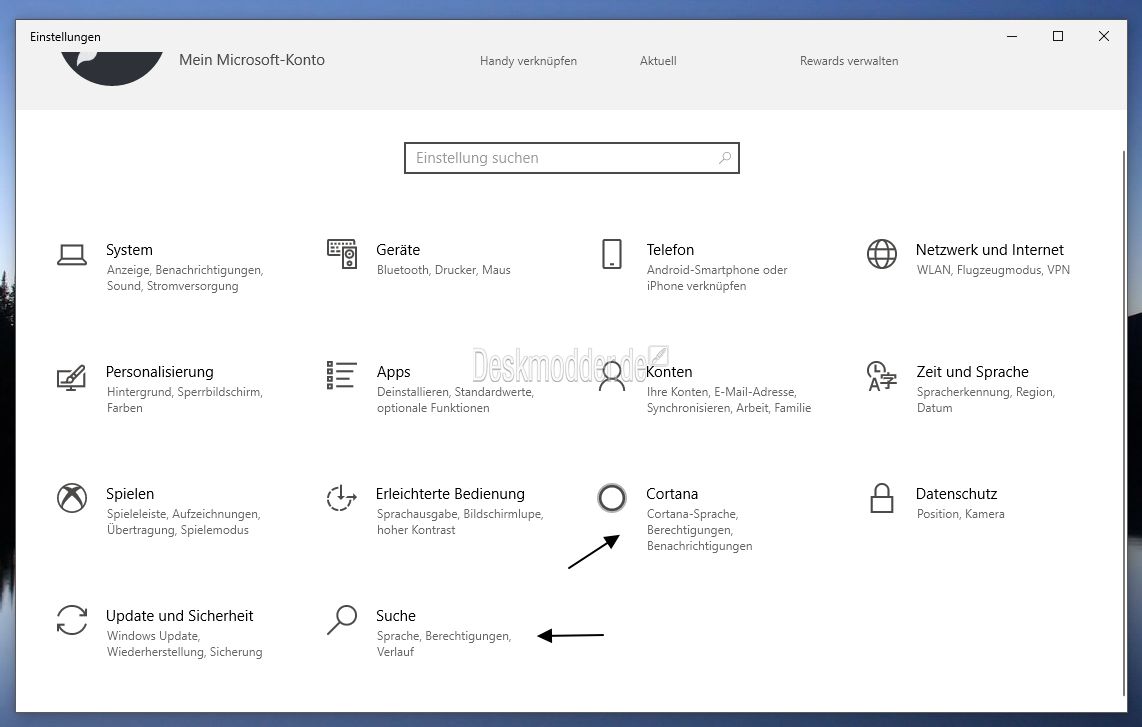Click 'Hintergrund, Sperrbildschirm, Farben' text
Screen dimensions: 1142x727
pyautogui.click(x=184, y=400)
